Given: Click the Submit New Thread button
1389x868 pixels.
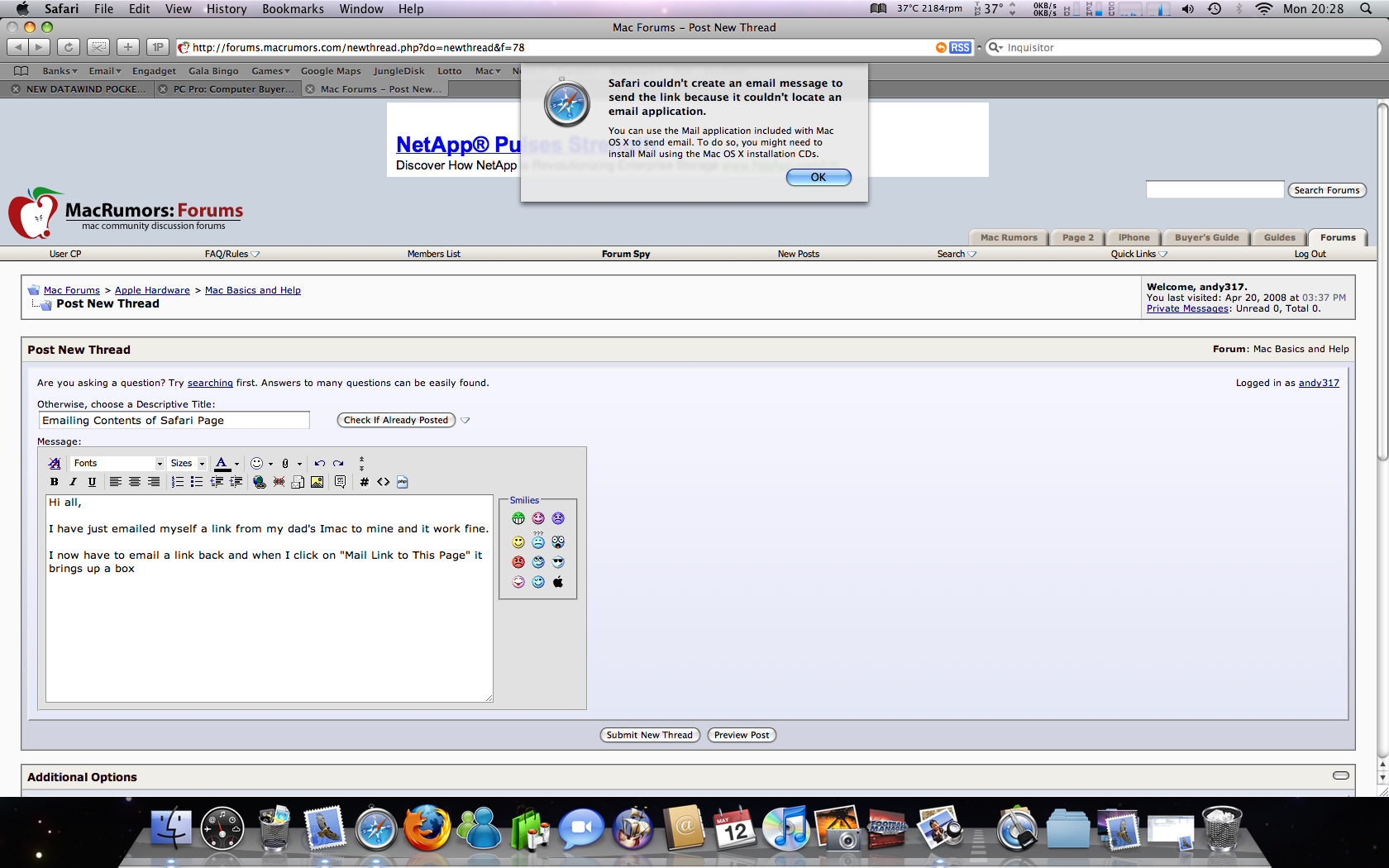Looking at the screenshot, I should pyautogui.click(x=650, y=735).
